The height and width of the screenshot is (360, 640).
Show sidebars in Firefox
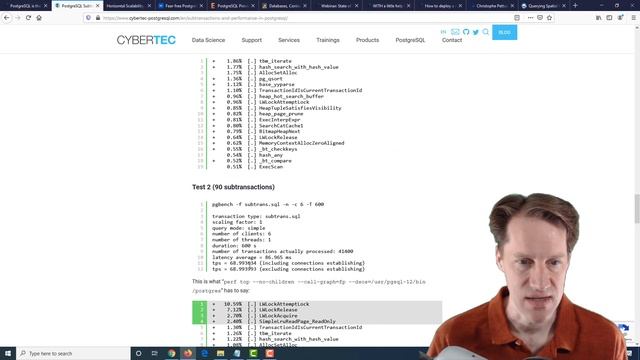tap(609, 18)
